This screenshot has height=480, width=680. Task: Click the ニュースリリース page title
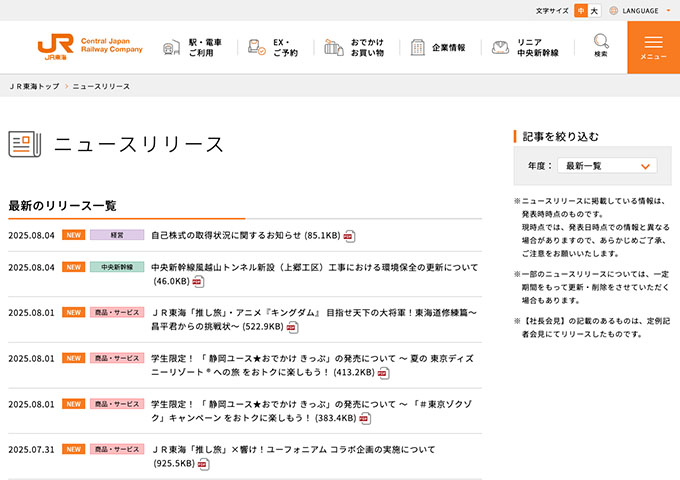139,144
